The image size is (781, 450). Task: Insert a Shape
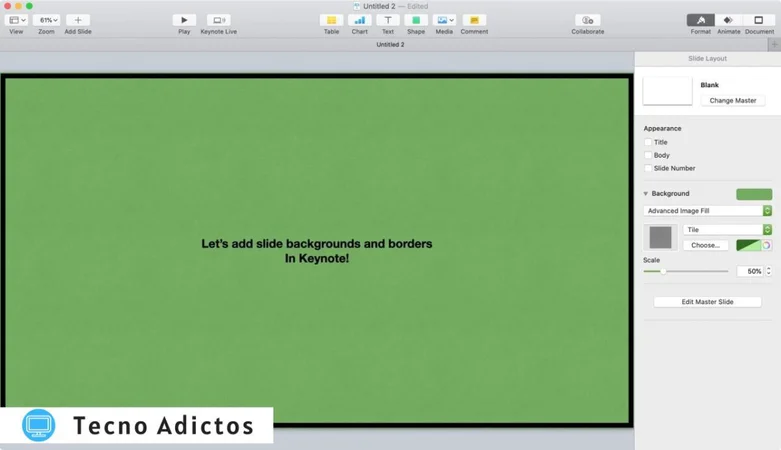(416, 20)
